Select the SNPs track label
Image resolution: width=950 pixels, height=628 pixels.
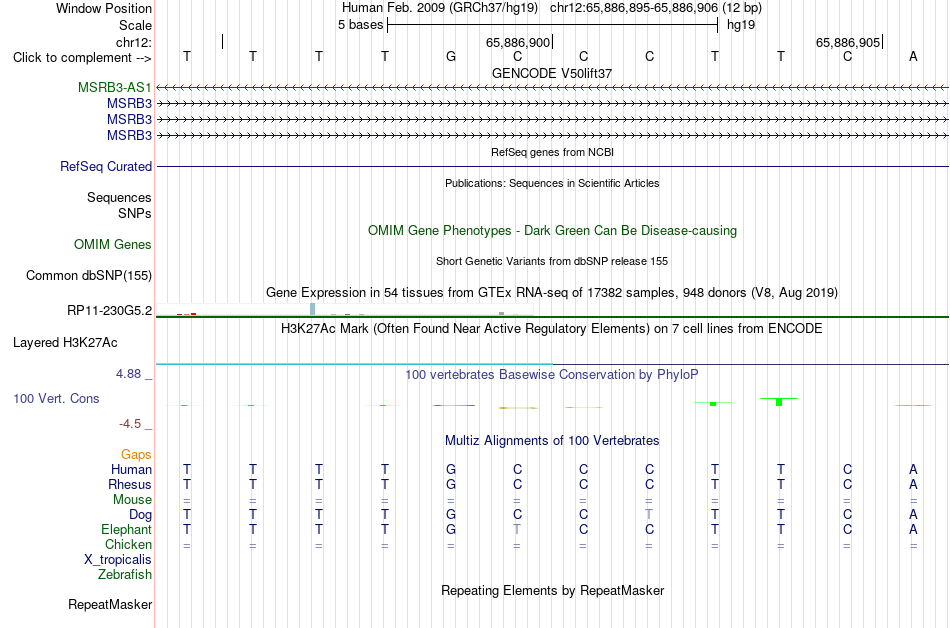click(135, 213)
